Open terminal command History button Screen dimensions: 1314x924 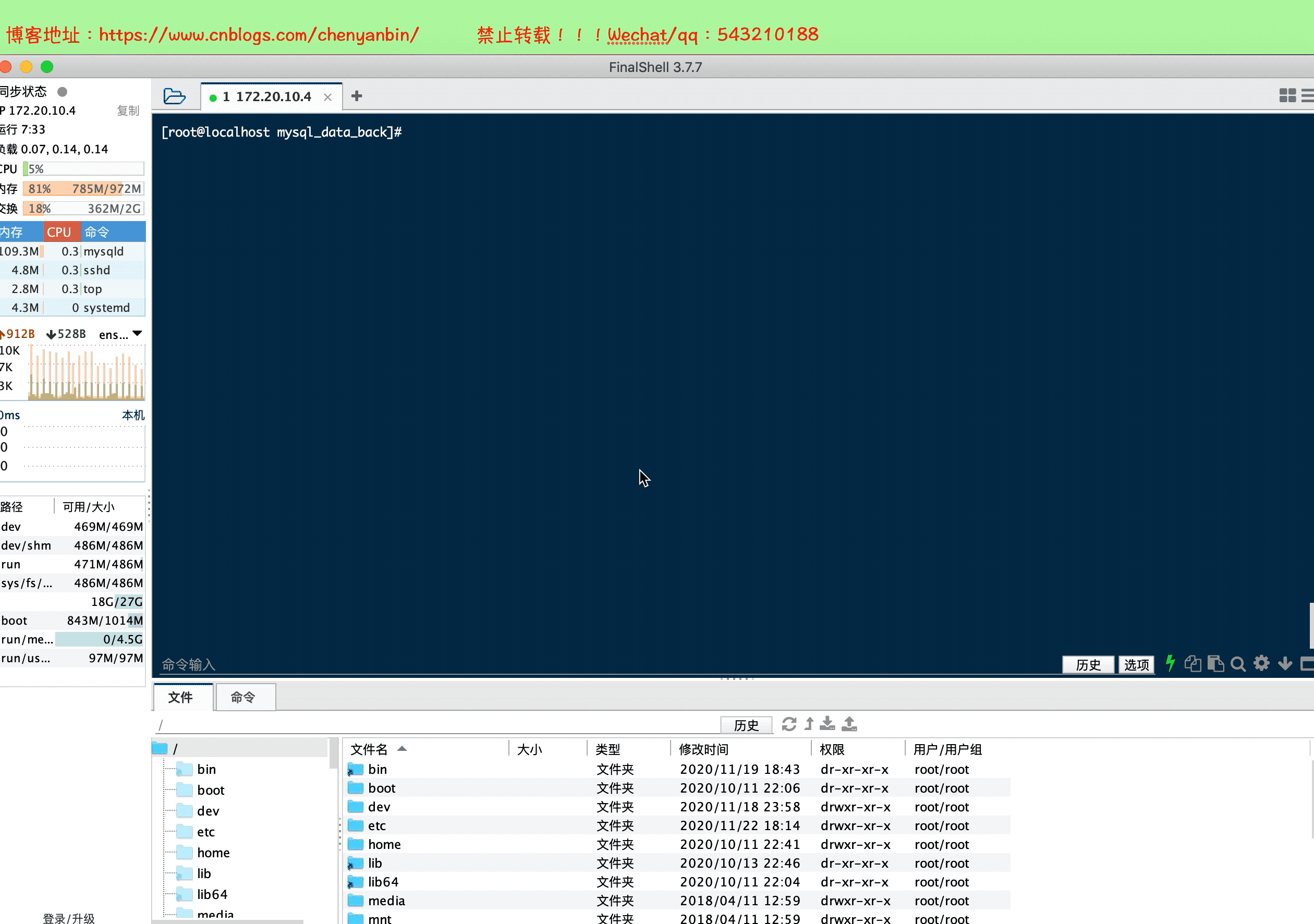[x=1088, y=664]
